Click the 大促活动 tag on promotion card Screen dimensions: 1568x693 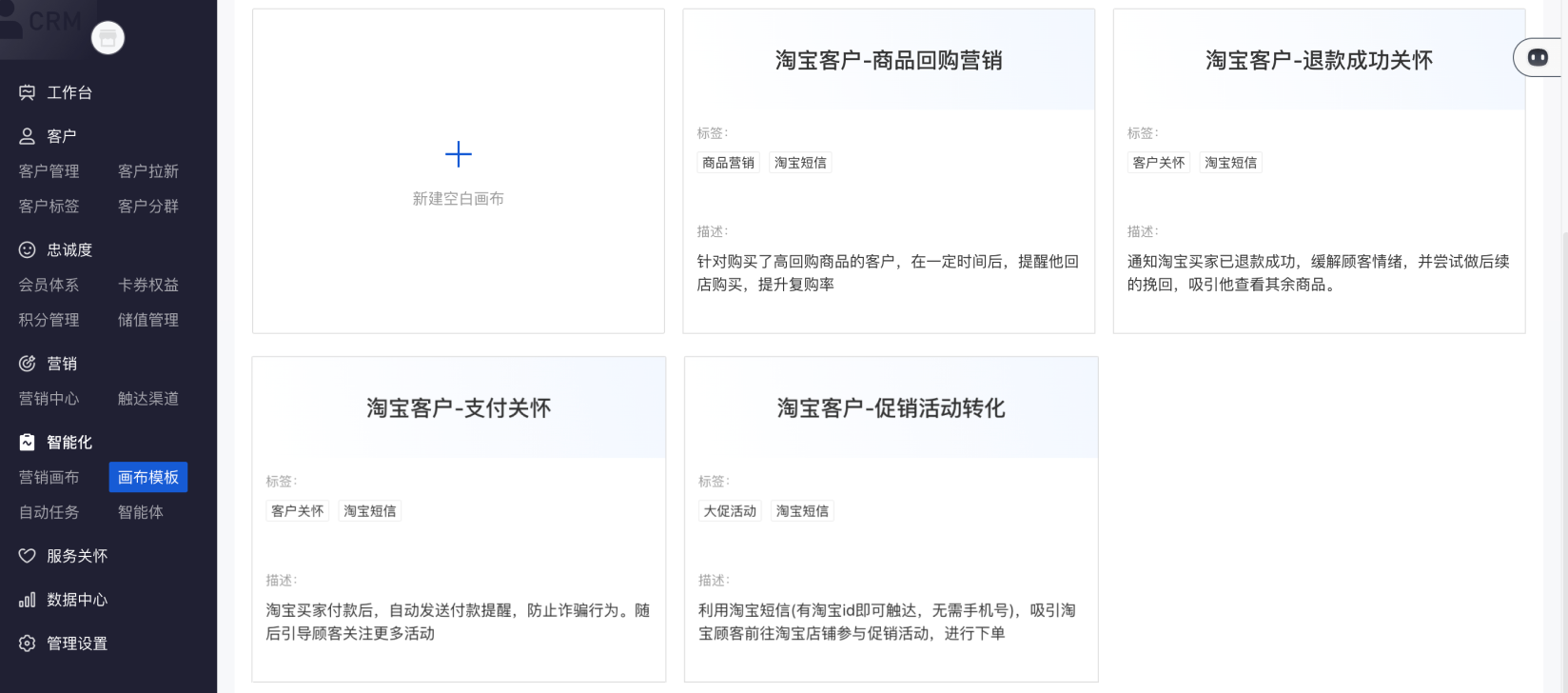pos(730,511)
